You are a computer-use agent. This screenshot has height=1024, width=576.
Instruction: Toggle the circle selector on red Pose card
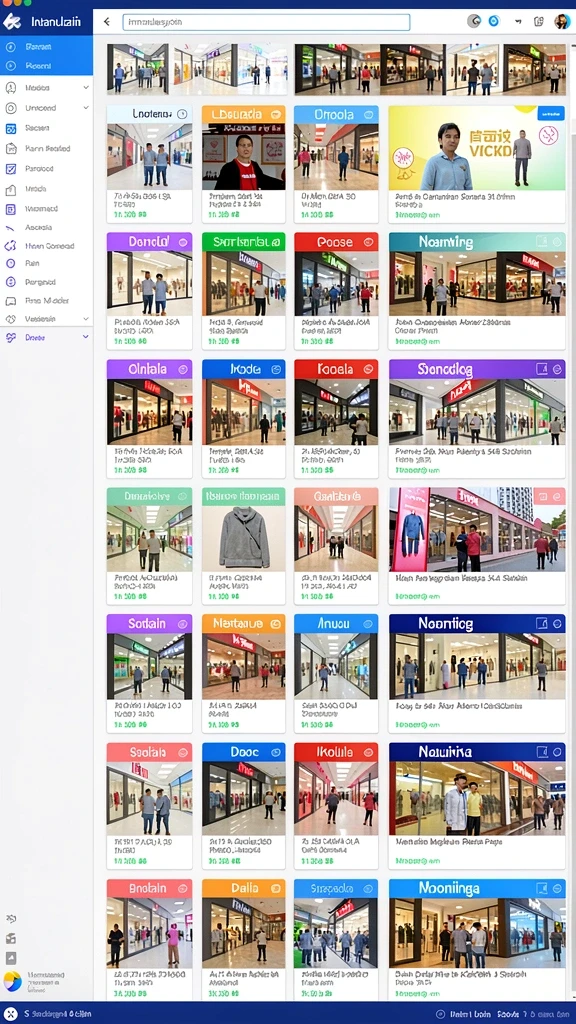(x=368, y=242)
